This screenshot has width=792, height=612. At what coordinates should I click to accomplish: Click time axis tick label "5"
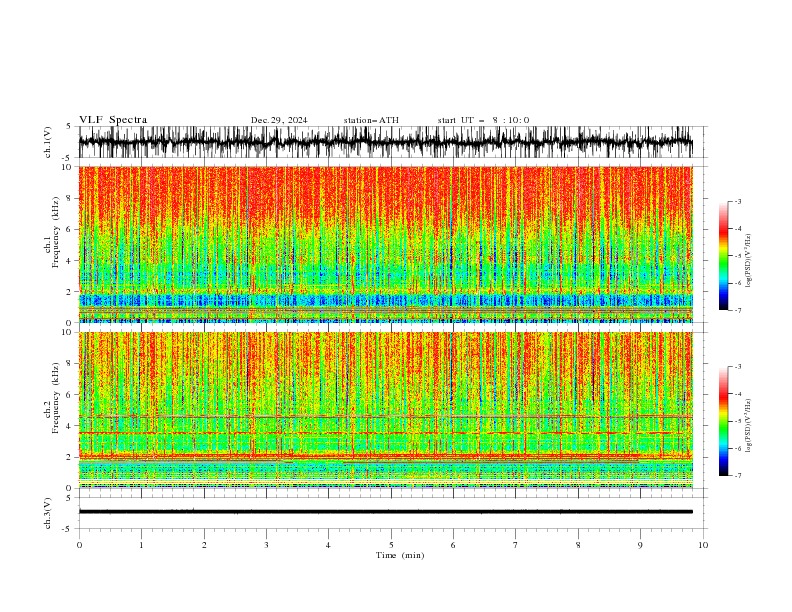(x=391, y=545)
